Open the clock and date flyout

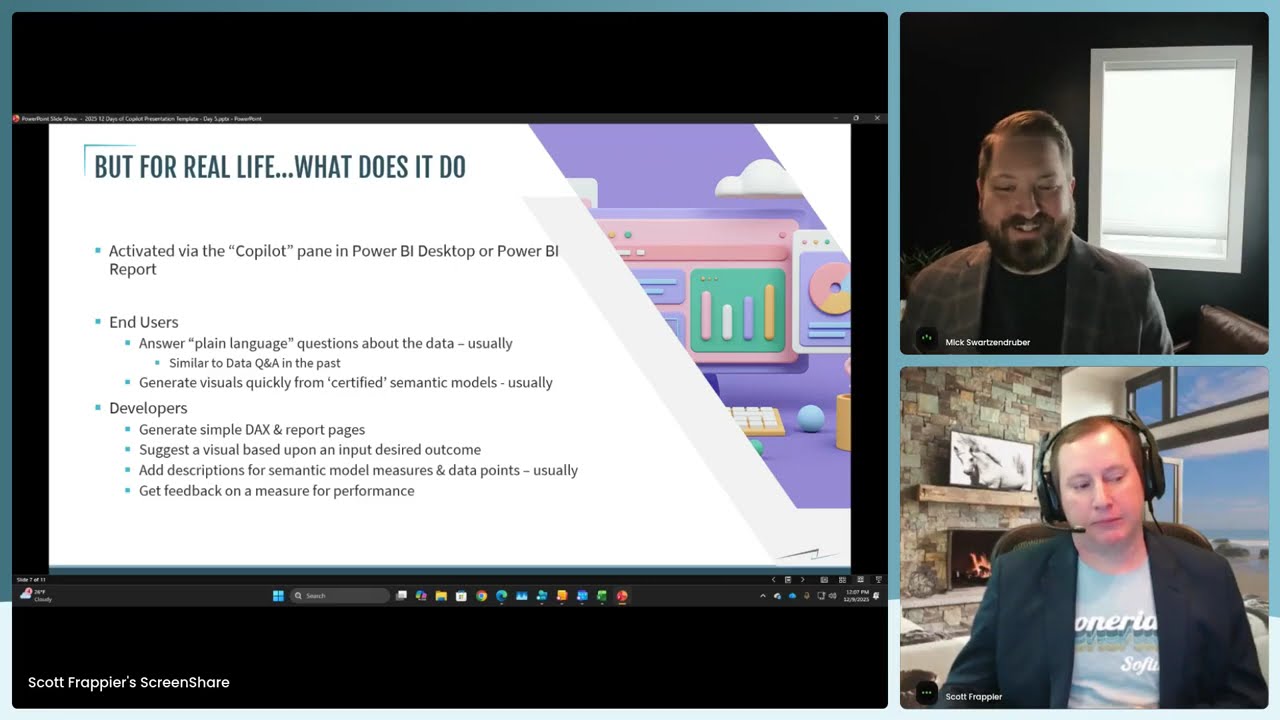coord(856,596)
